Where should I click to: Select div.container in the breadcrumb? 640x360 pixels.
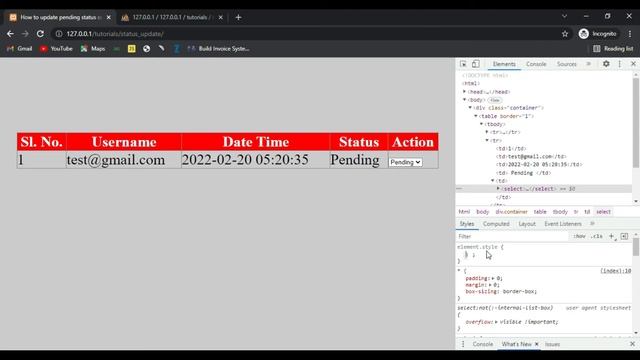pos(511,212)
